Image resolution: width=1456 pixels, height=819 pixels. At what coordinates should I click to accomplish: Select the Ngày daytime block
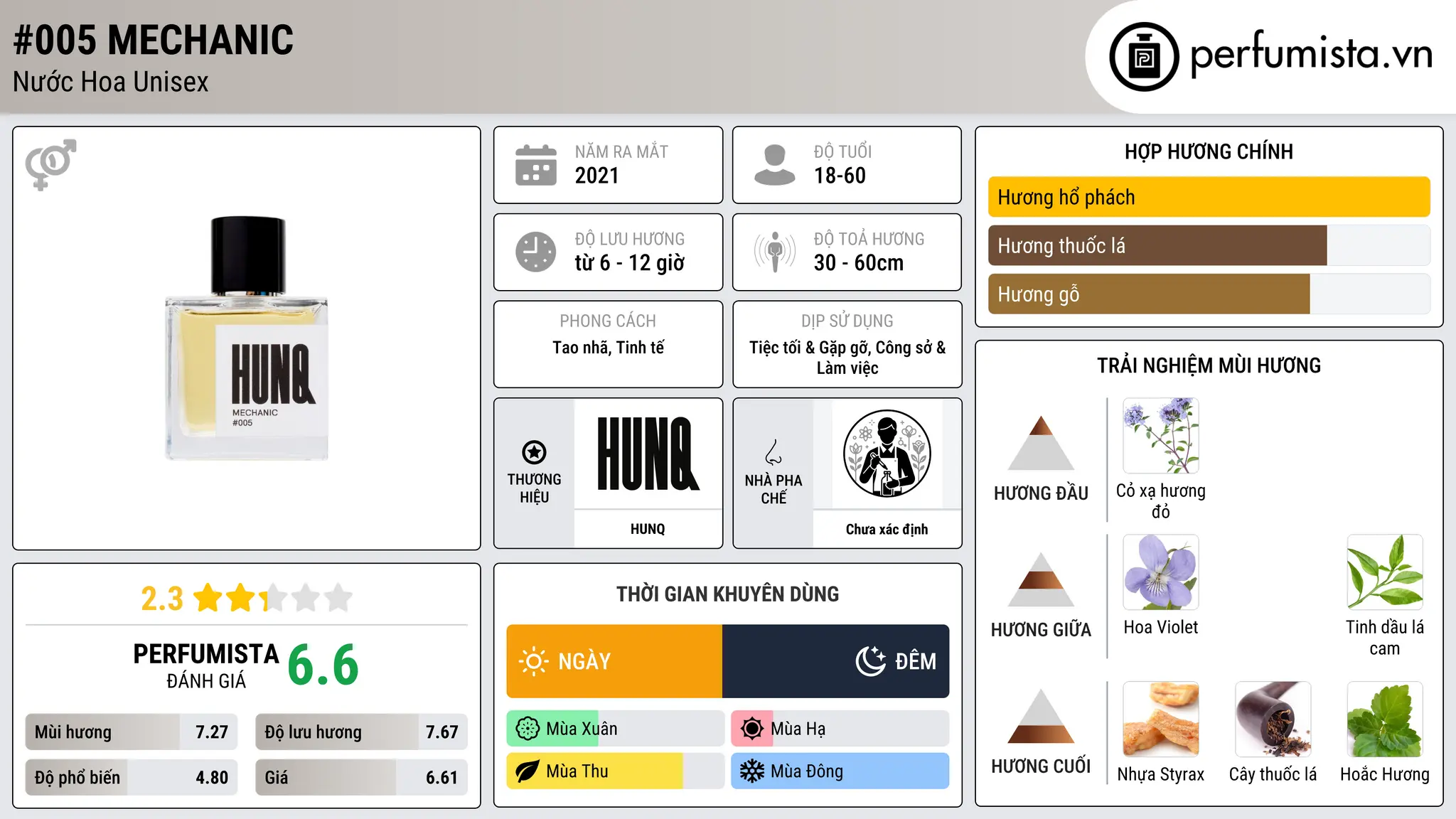614,661
